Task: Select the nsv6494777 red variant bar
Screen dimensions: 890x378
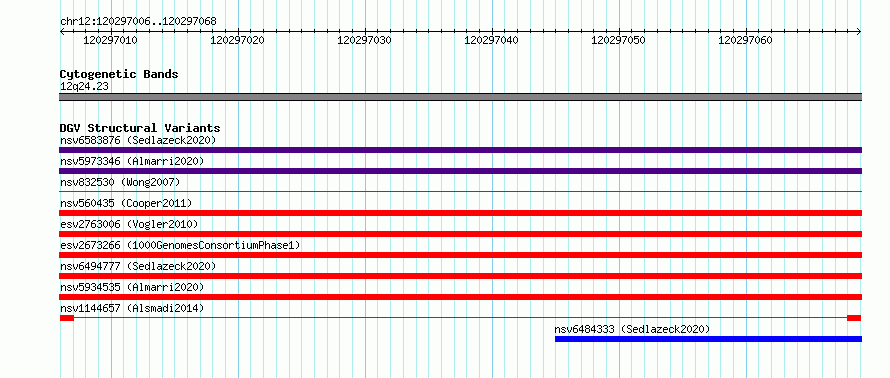Action: point(460,276)
